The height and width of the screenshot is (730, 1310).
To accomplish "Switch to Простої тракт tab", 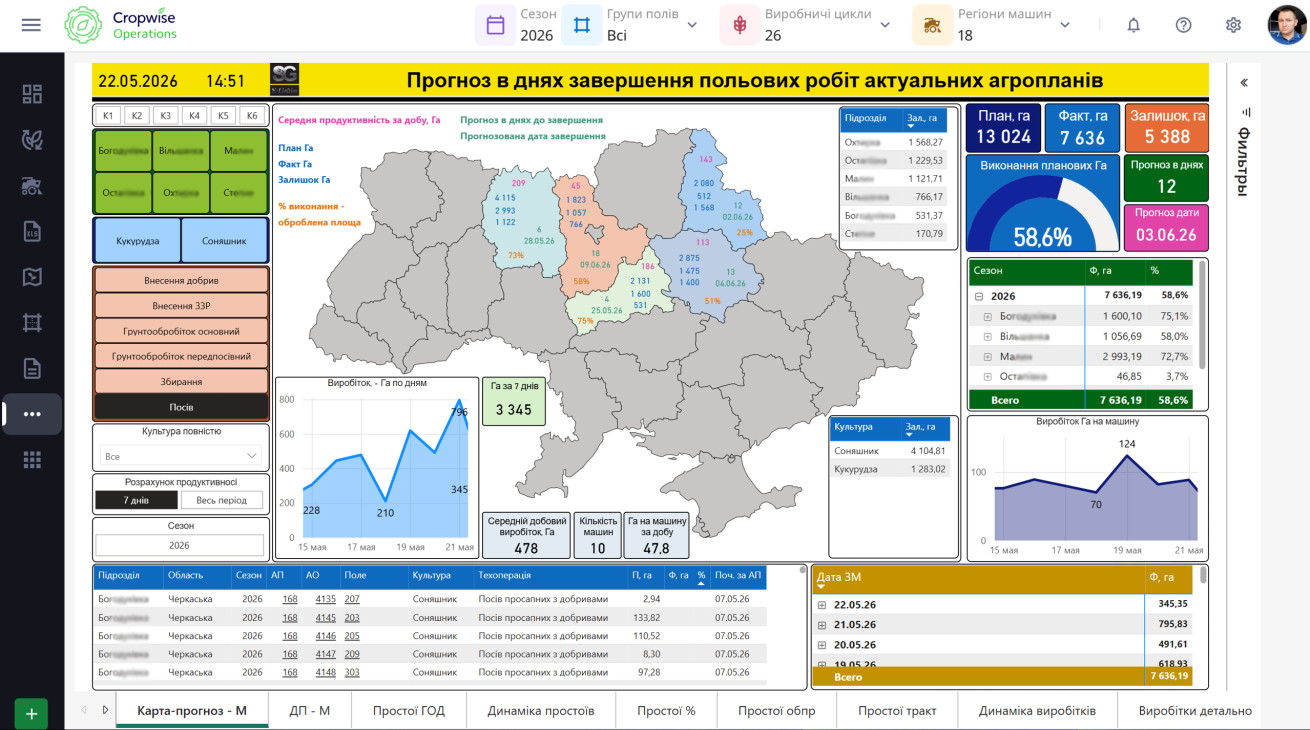I will [897, 711].
